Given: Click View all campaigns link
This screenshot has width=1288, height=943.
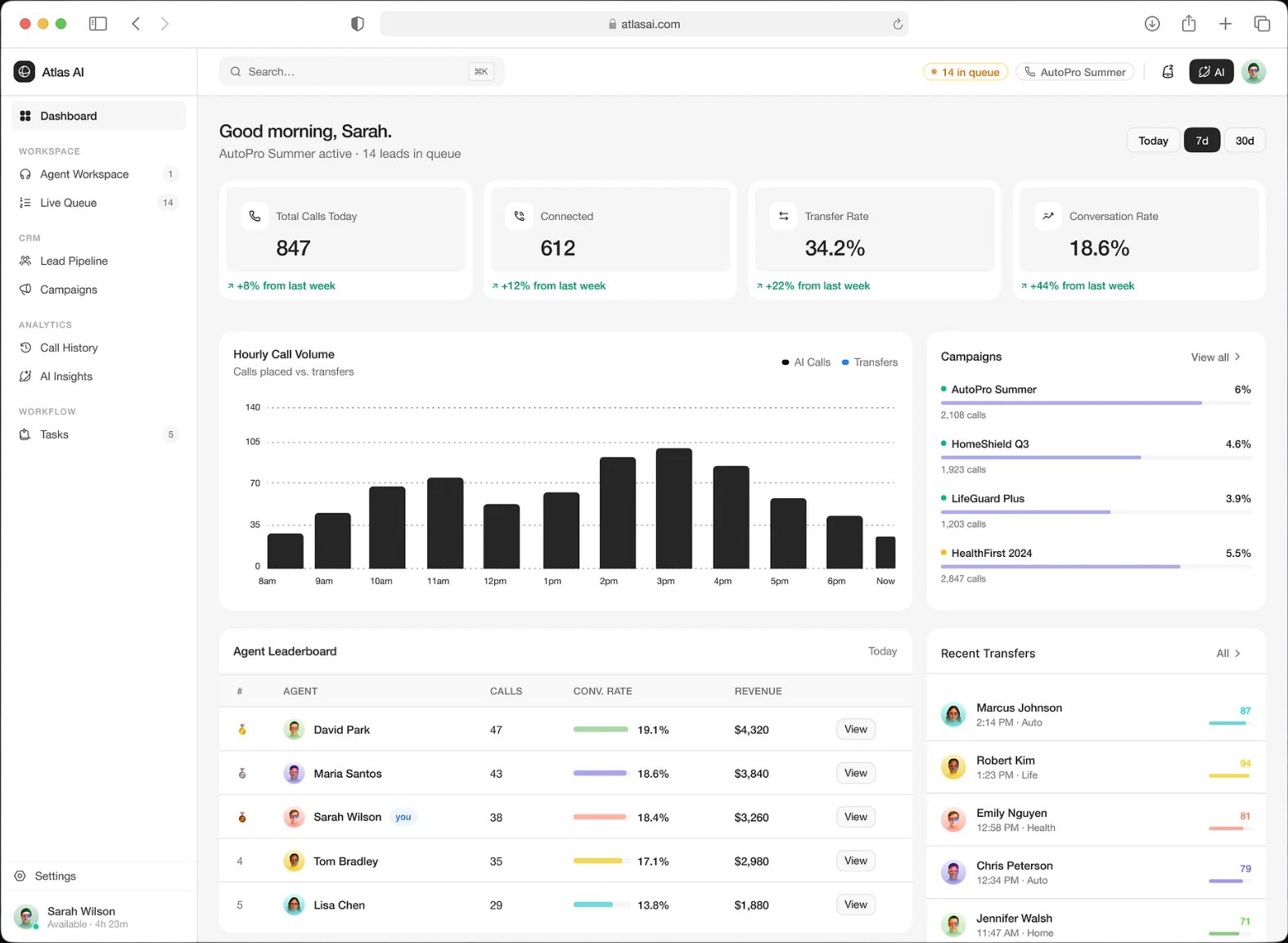Looking at the screenshot, I should tap(1216, 357).
